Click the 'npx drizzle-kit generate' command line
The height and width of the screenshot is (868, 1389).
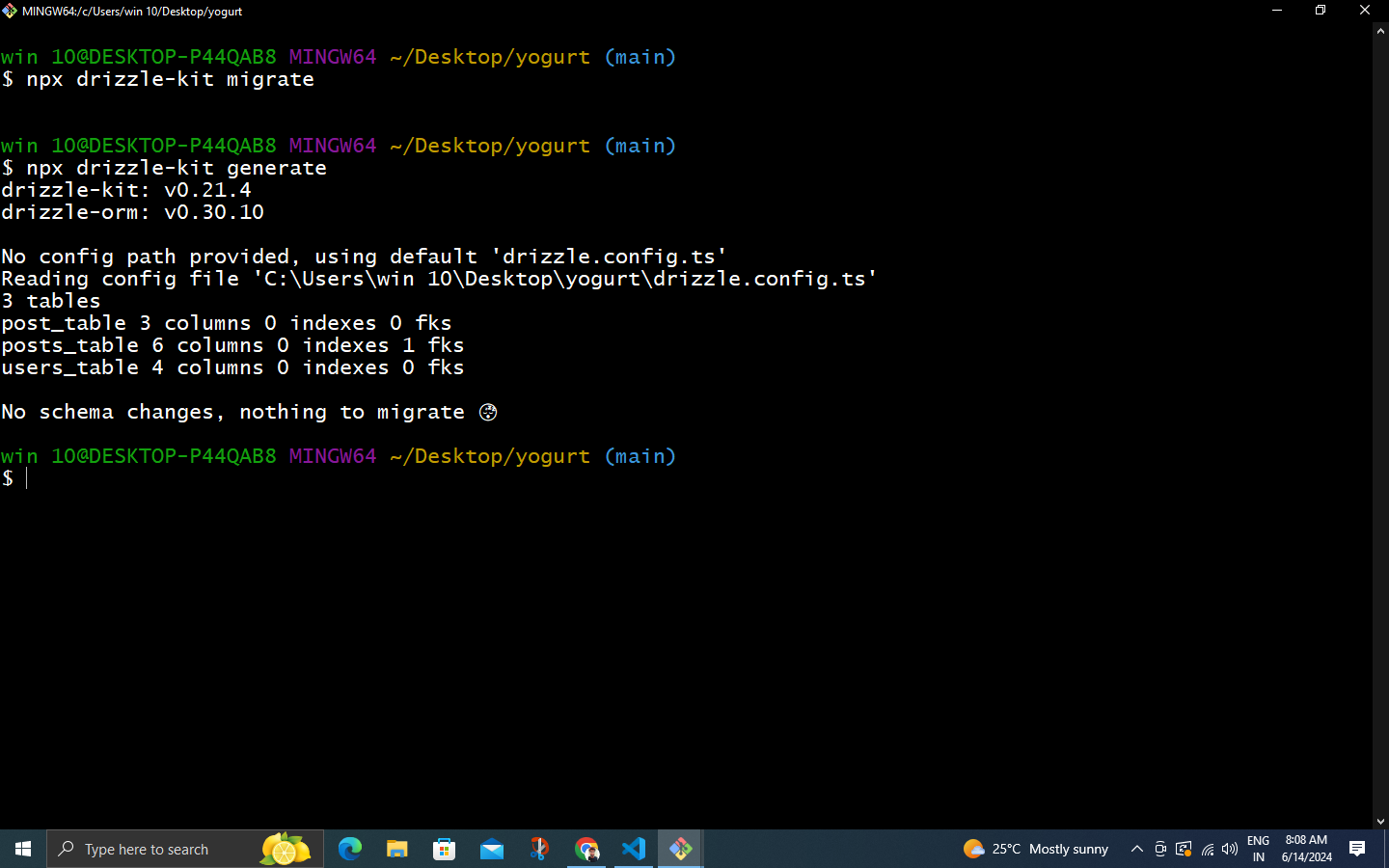click(164, 168)
